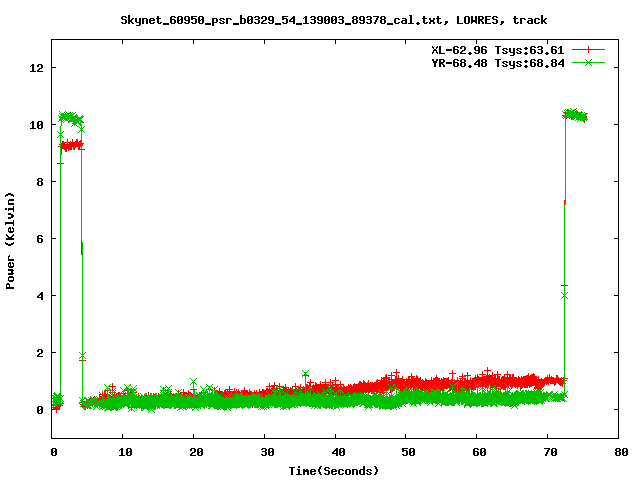Click the y-axis tick label 12
The width and height of the screenshot is (640, 480).
tap(37, 68)
